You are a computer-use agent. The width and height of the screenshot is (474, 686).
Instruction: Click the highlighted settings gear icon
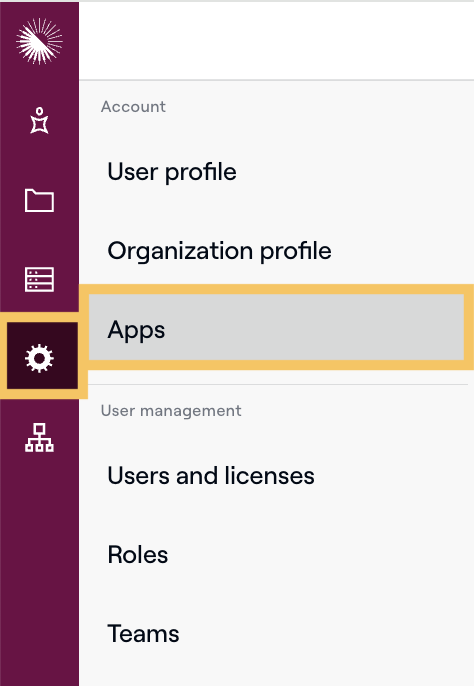tap(39, 358)
